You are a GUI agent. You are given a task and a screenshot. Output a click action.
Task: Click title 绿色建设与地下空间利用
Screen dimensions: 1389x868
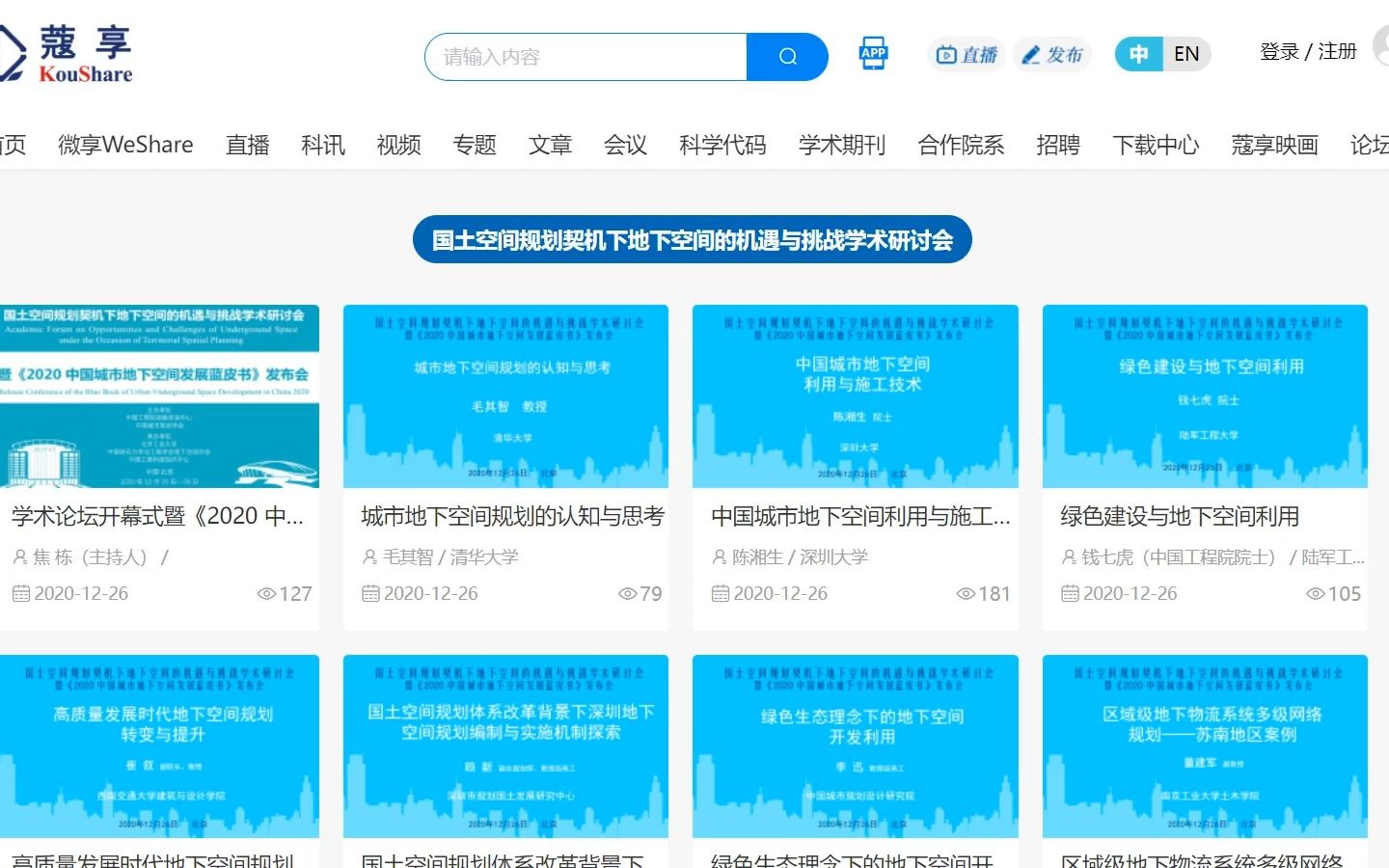pyautogui.click(x=1180, y=517)
